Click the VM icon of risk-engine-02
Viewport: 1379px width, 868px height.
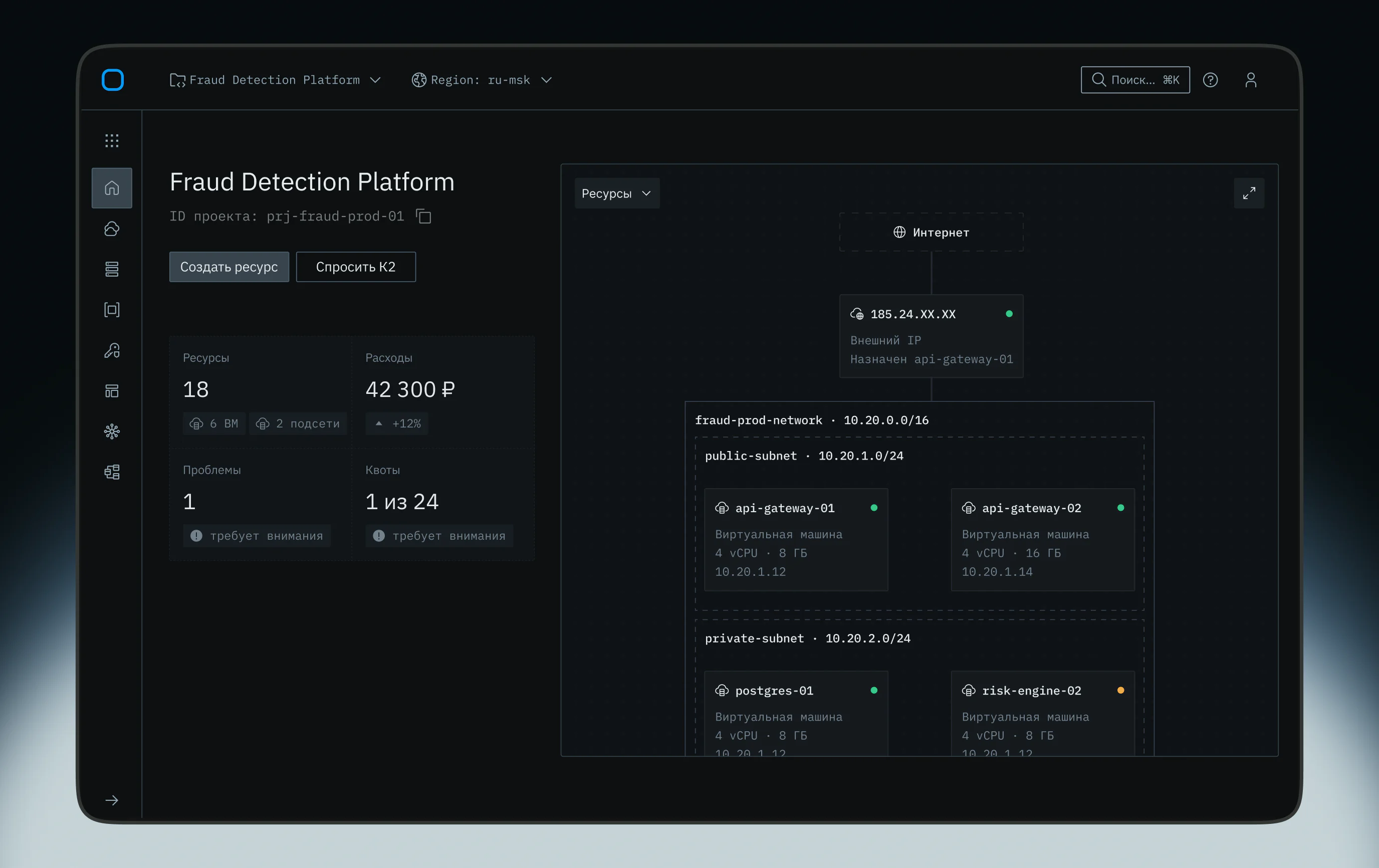pyautogui.click(x=969, y=691)
